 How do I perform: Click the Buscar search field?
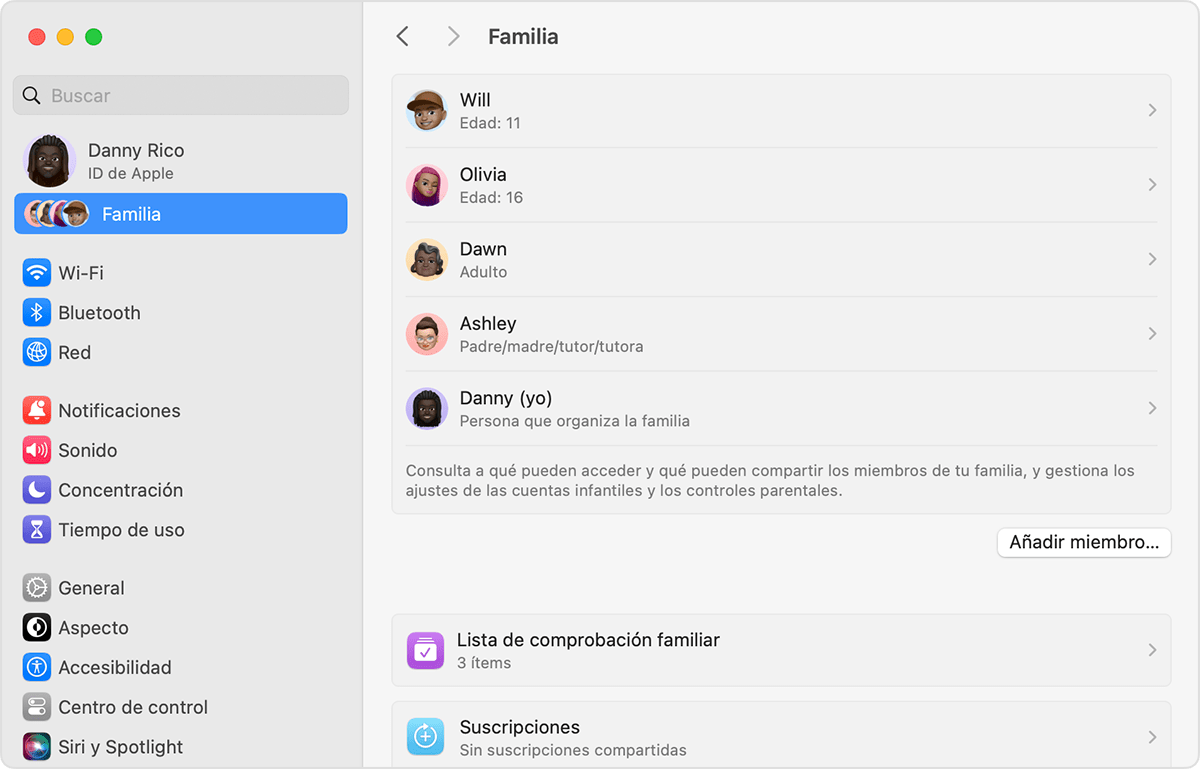180,95
